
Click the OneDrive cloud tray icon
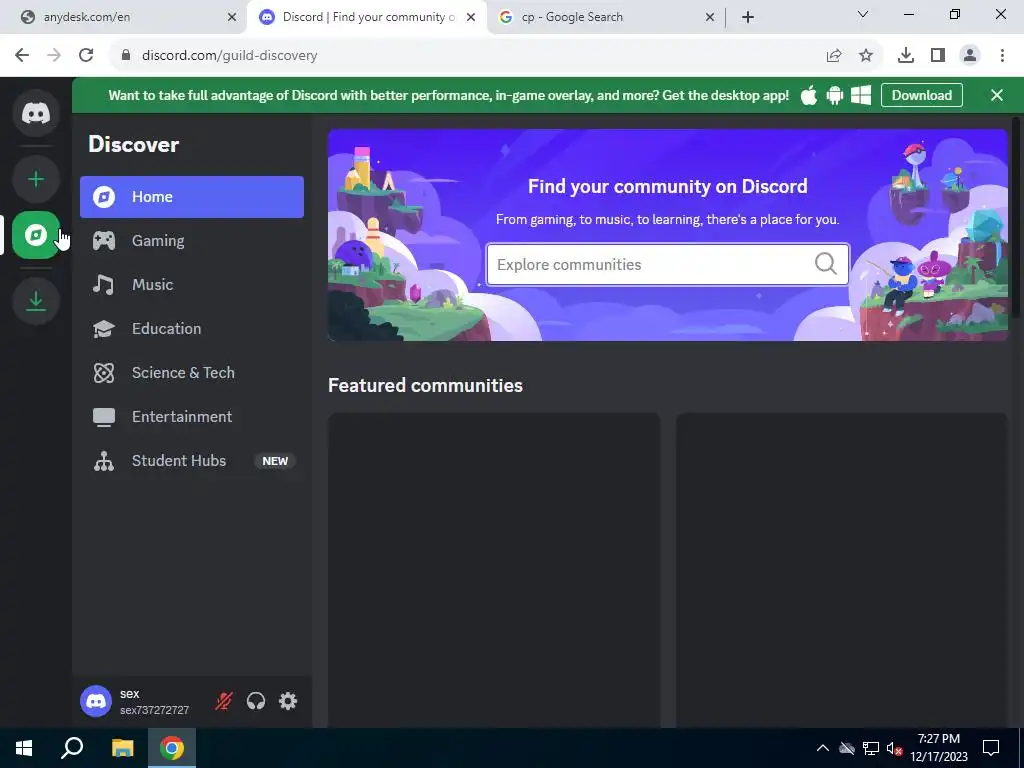point(847,748)
